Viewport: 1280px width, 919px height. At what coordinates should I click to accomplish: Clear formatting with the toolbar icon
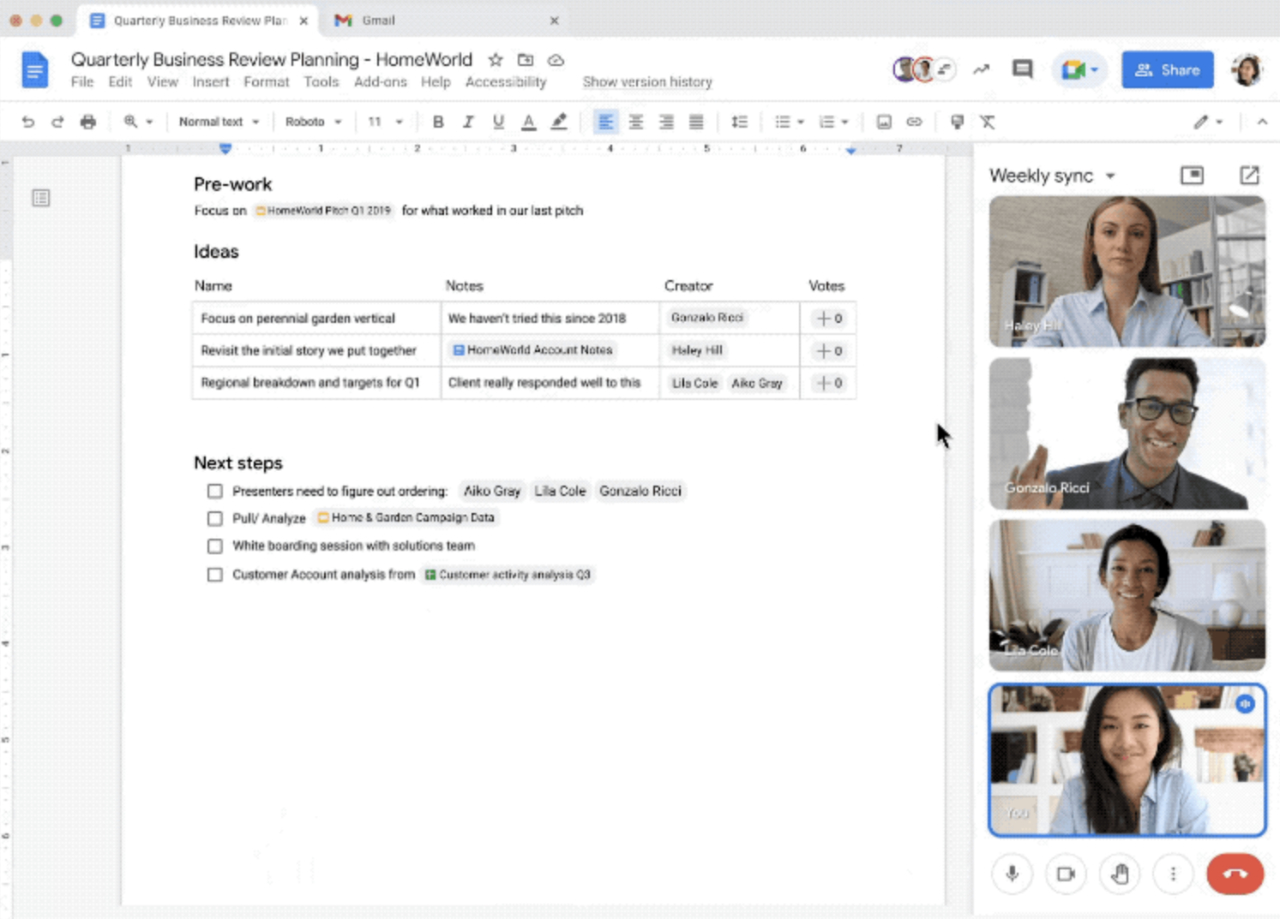pyautogui.click(x=987, y=121)
